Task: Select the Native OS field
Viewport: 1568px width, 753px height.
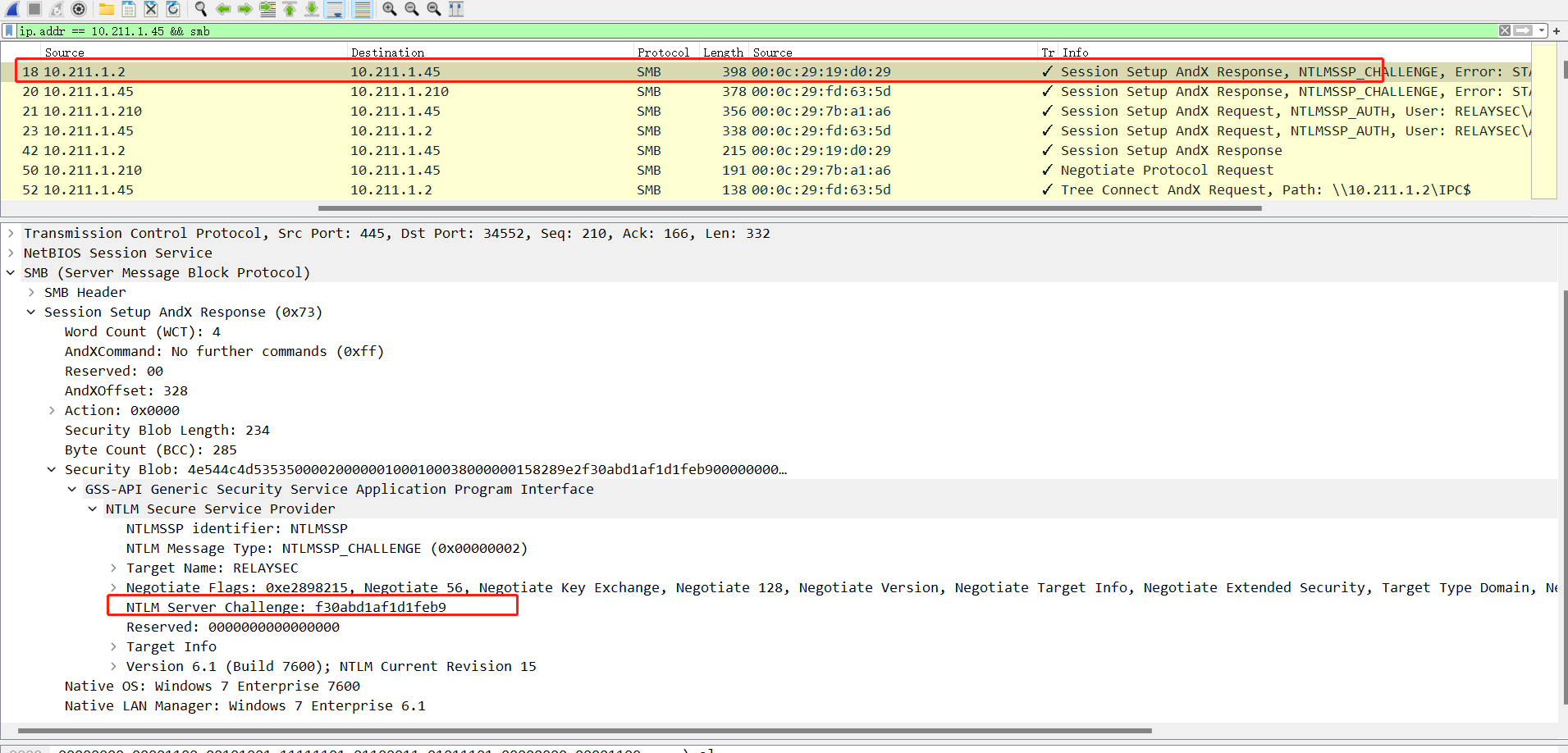Action: pyautogui.click(x=213, y=686)
